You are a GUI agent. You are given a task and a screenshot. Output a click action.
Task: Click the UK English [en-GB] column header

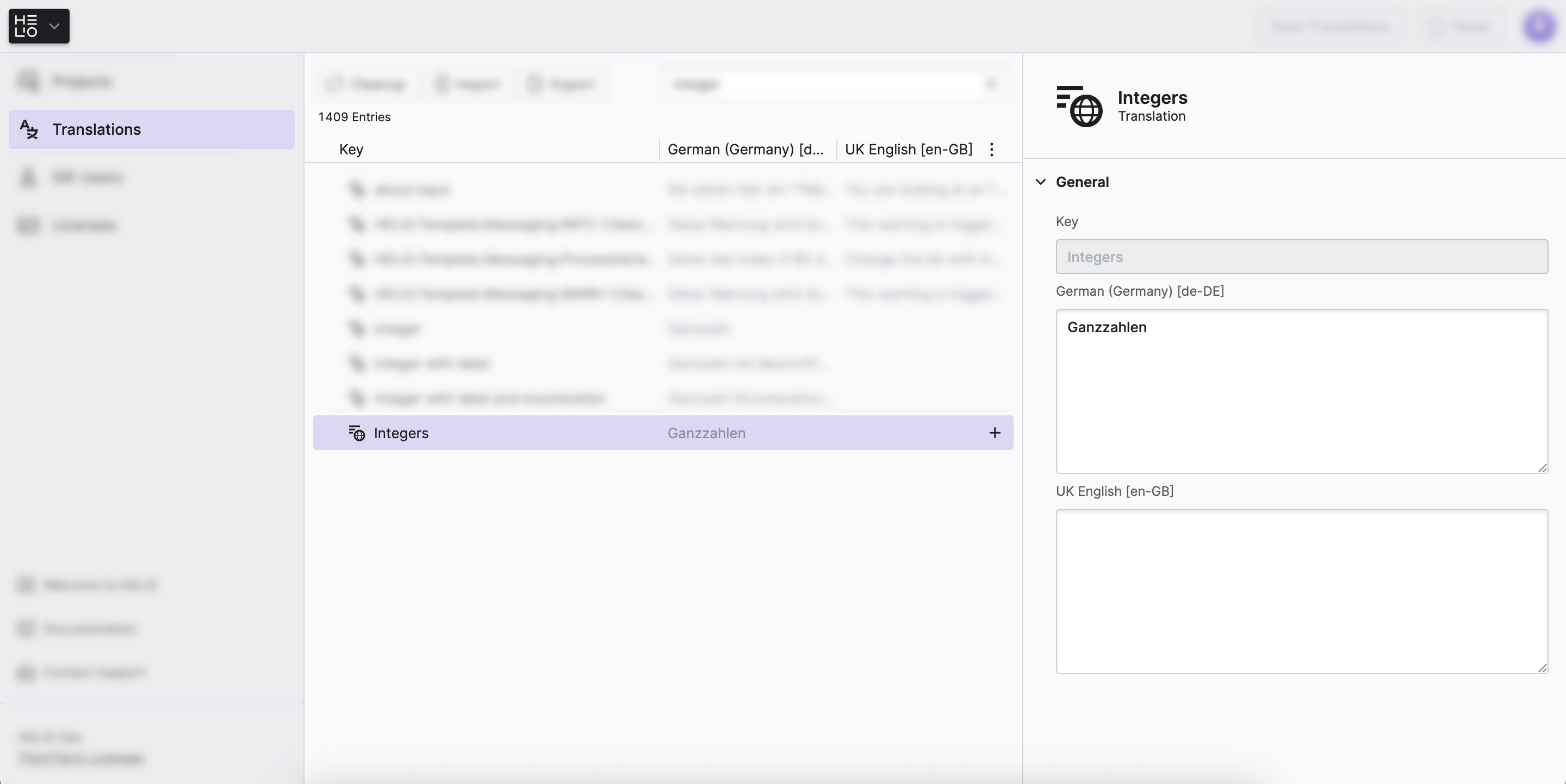tap(908, 150)
